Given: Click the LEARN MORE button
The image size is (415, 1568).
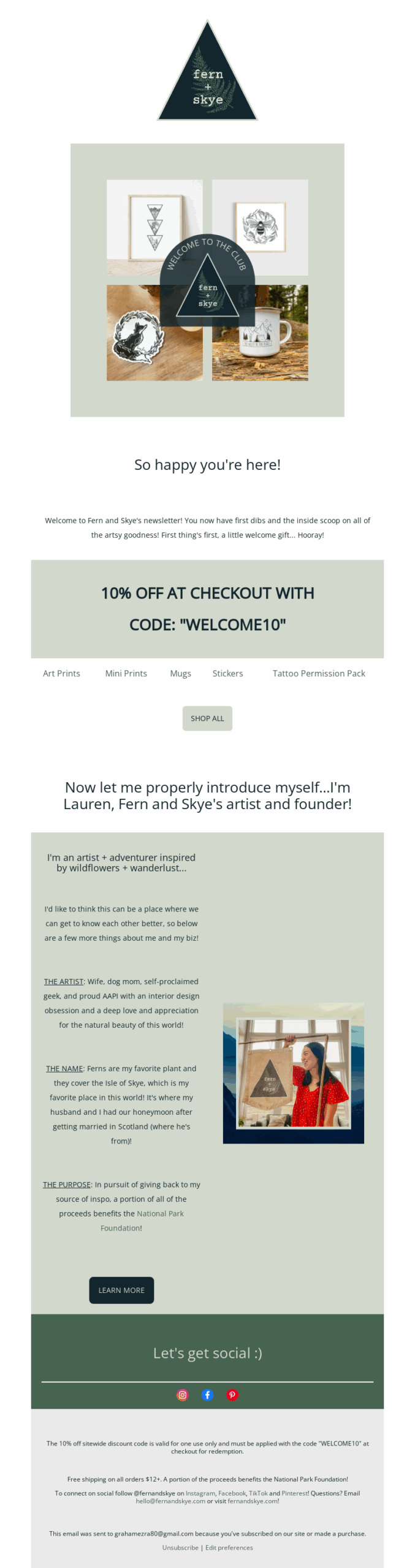Looking at the screenshot, I should 121,1290.
